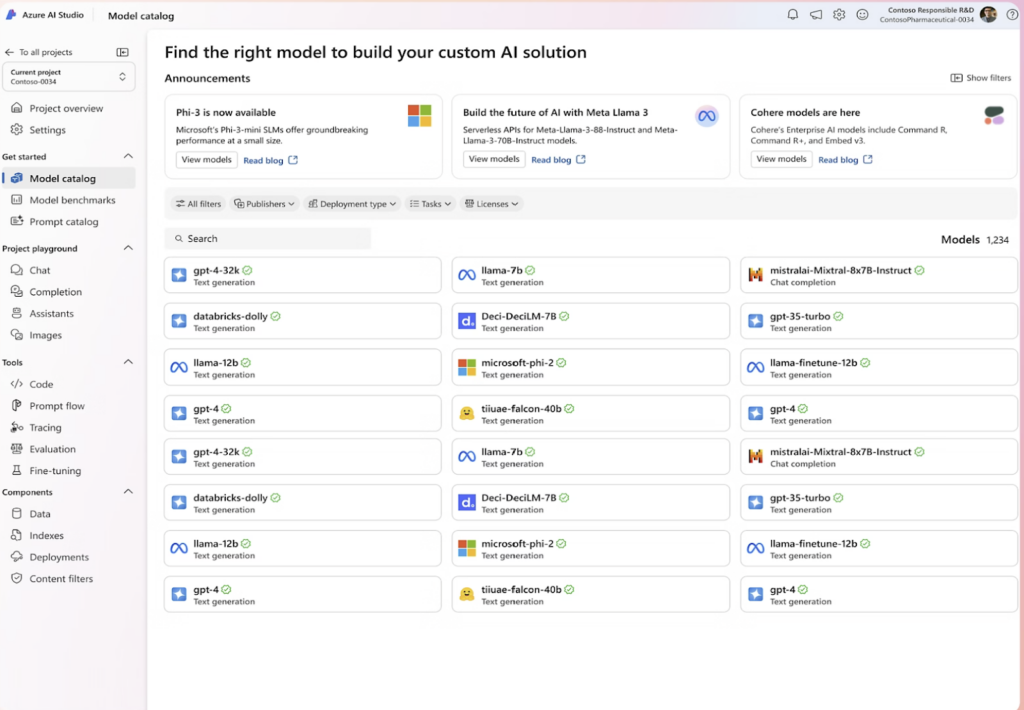Click the user profile avatar
The image size is (1024, 710).
(x=988, y=14)
